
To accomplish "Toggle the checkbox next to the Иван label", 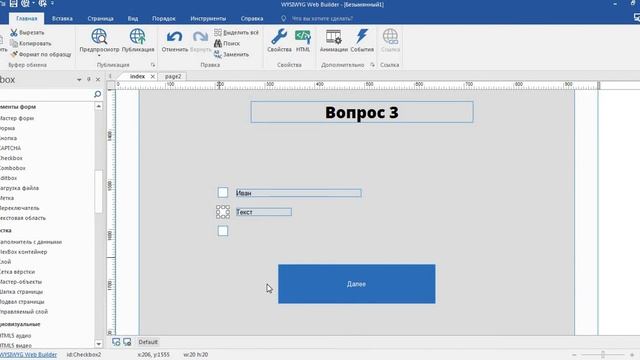I will [x=223, y=192].
